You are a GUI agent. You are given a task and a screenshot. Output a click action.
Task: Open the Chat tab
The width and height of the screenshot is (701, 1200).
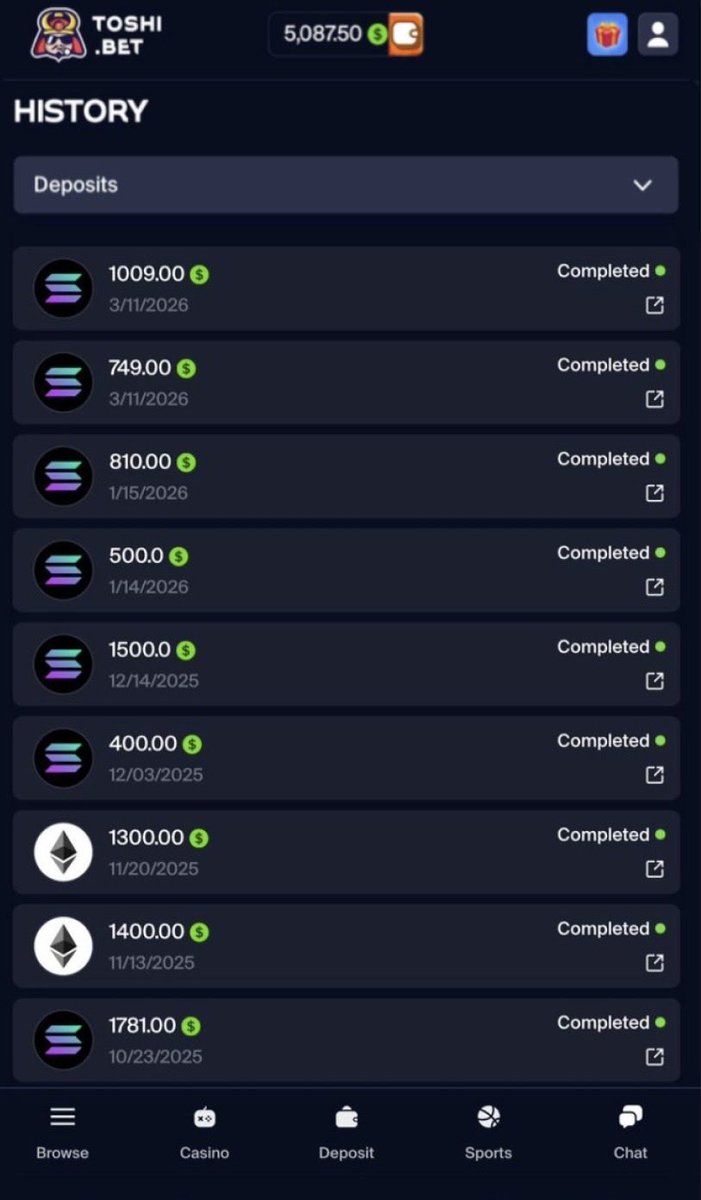point(630,1132)
